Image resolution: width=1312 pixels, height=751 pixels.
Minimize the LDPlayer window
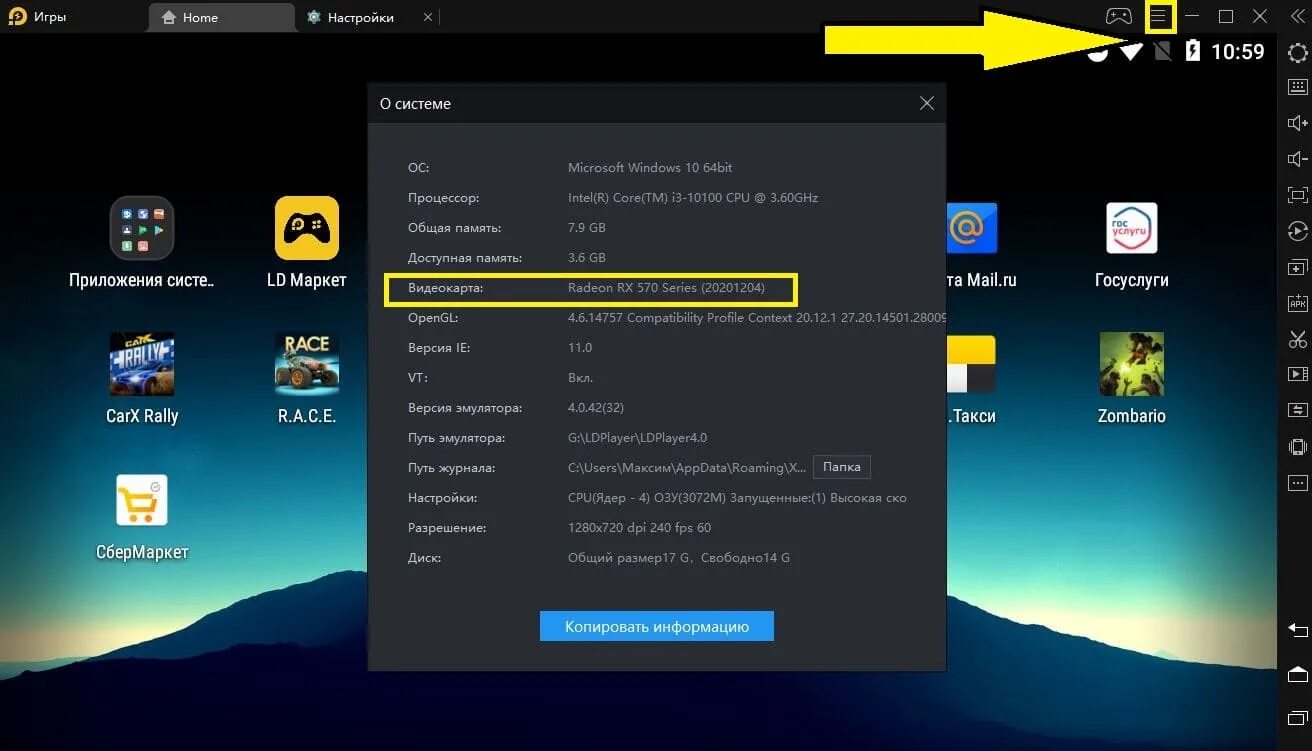click(1192, 17)
